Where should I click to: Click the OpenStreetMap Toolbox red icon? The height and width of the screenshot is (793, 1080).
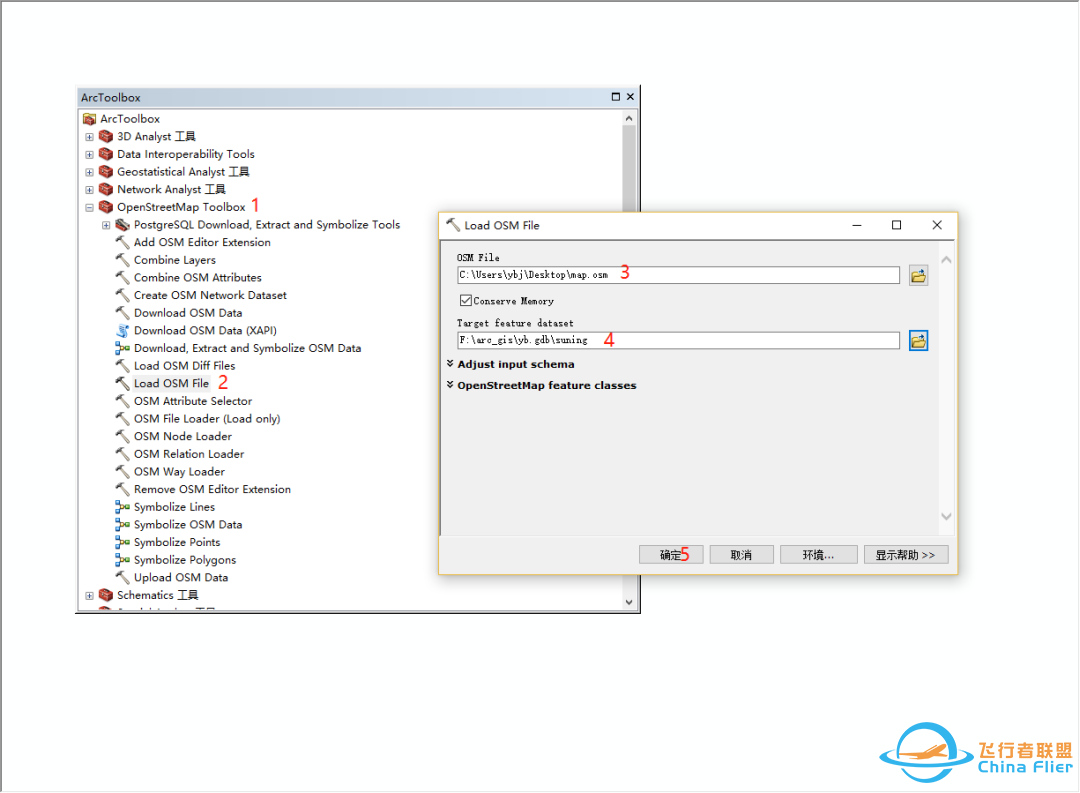pyautogui.click(x=106, y=207)
